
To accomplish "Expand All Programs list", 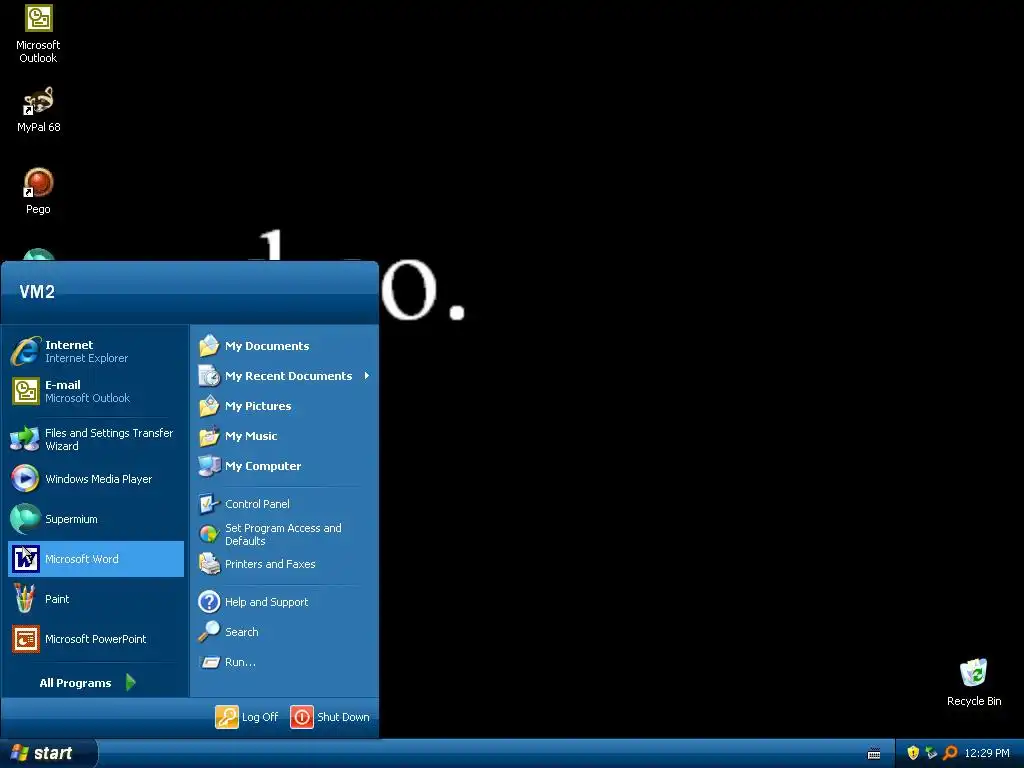I will [88, 682].
